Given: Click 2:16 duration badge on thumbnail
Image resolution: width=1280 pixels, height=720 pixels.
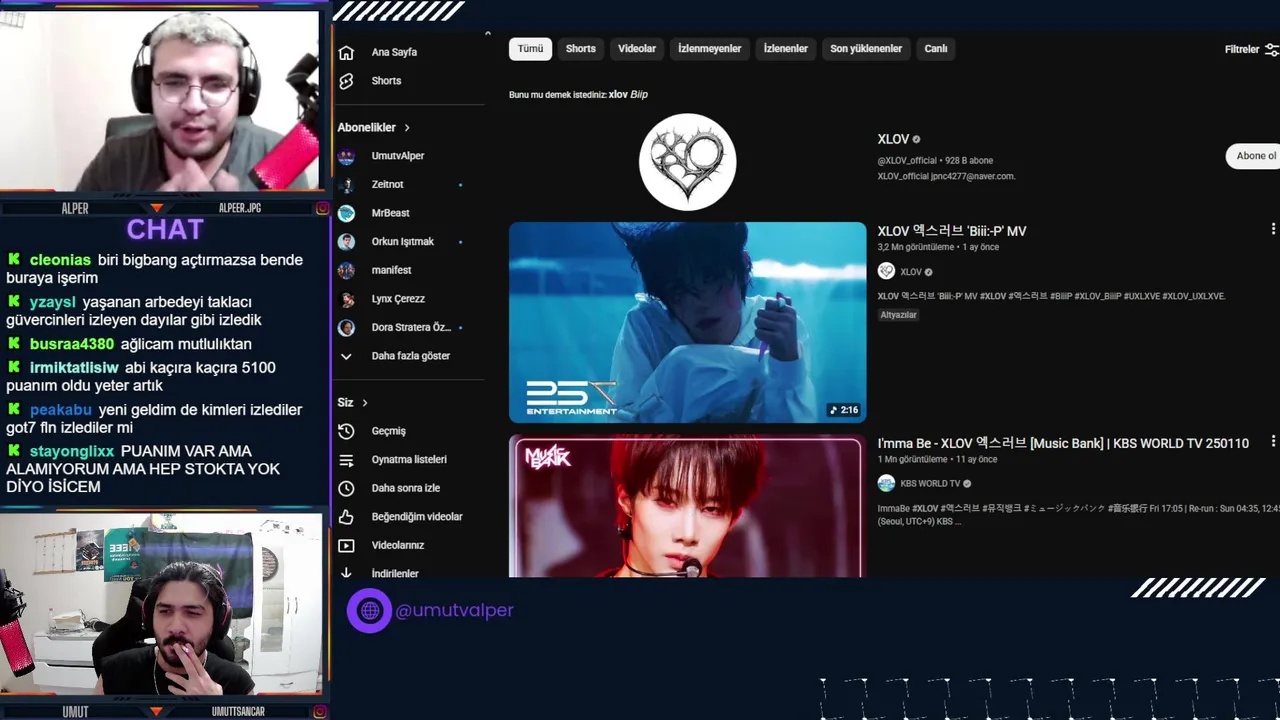Looking at the screenshot, I should 844,410.
